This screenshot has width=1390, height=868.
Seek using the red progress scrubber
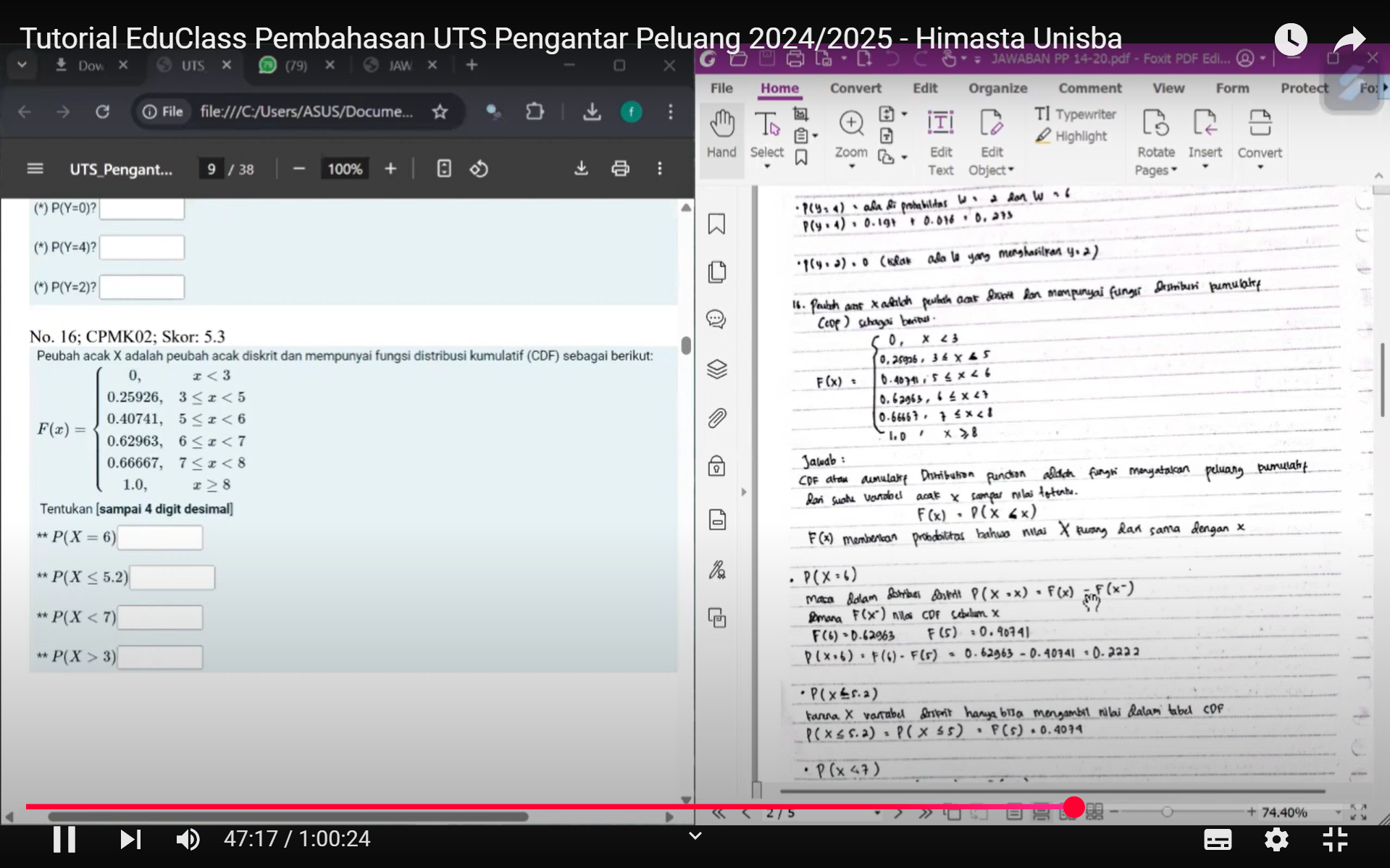pos(1073,806)
